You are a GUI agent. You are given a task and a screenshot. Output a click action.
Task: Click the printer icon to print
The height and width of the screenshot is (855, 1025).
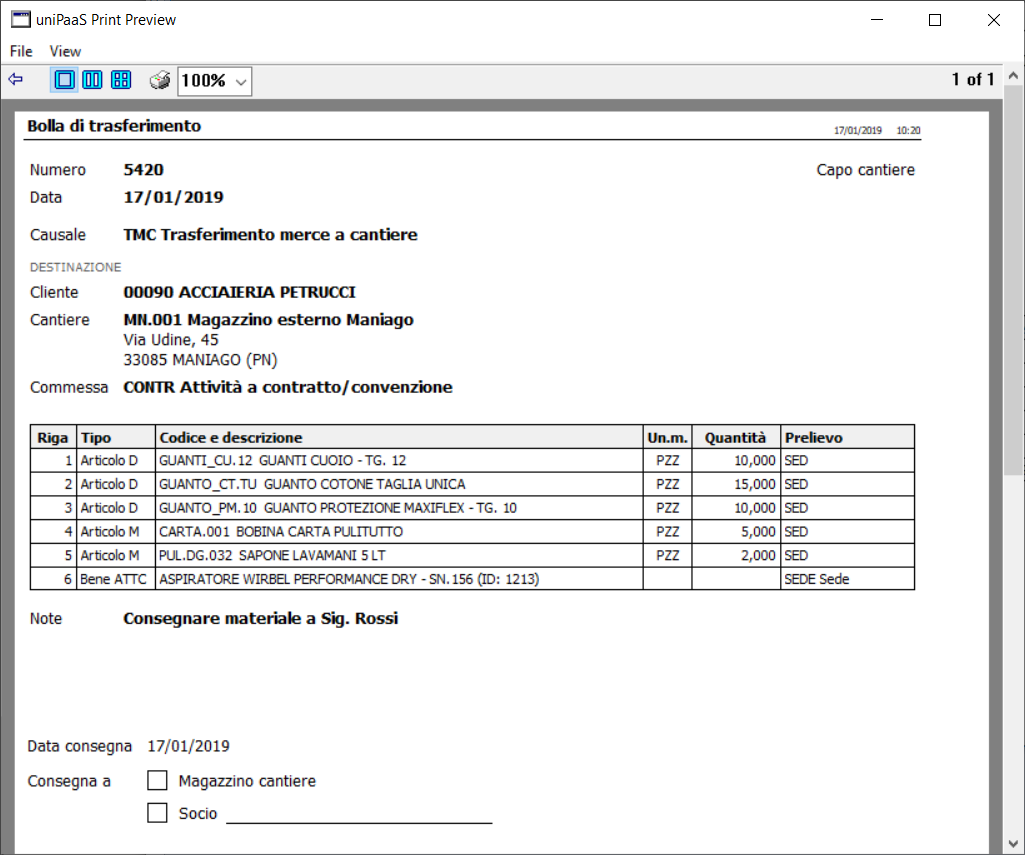[160, 80]
